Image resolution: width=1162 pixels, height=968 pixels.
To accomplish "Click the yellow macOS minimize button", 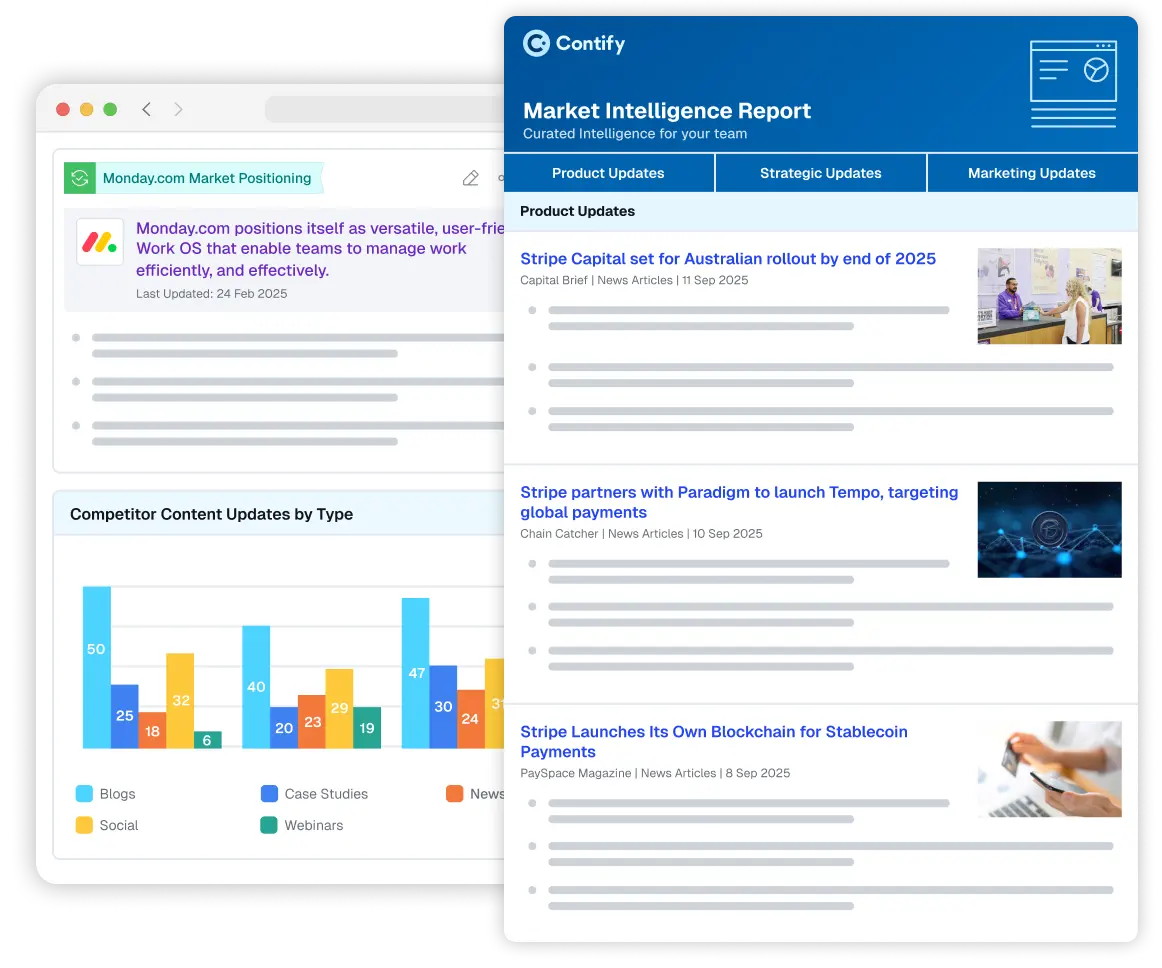I will (86, 109).
